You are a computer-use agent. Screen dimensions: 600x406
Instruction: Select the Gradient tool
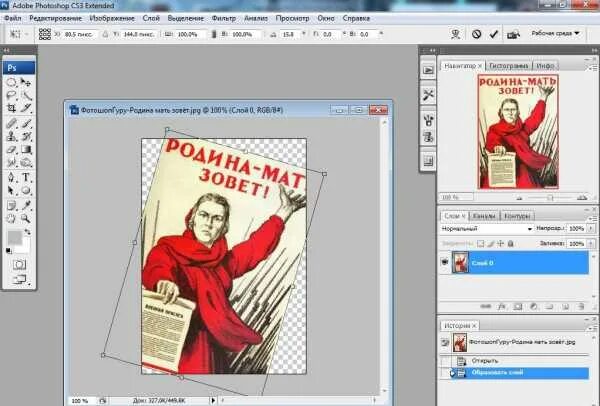tap(26, 150)
